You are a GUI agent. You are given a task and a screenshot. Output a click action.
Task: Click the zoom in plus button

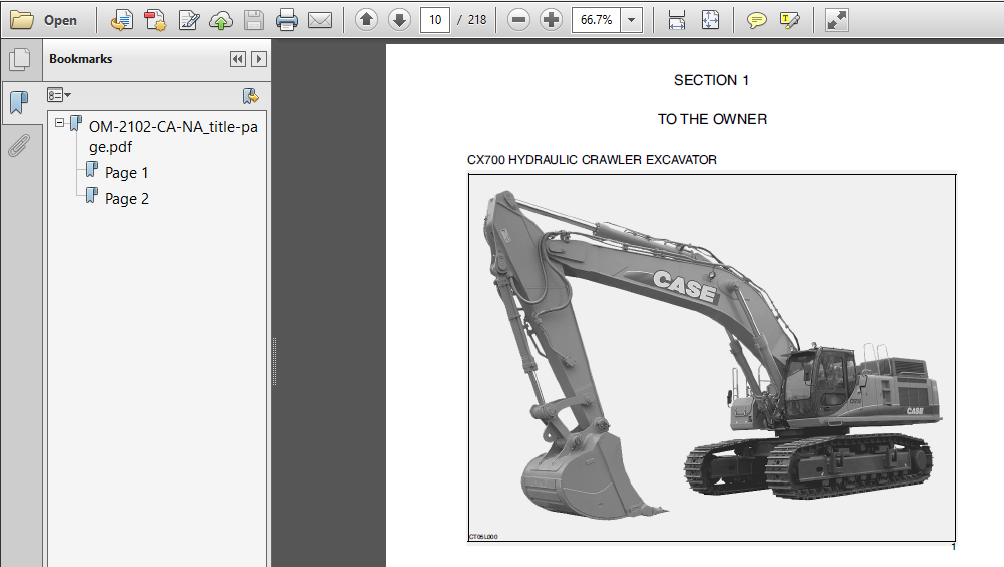[x=551, y=20]
